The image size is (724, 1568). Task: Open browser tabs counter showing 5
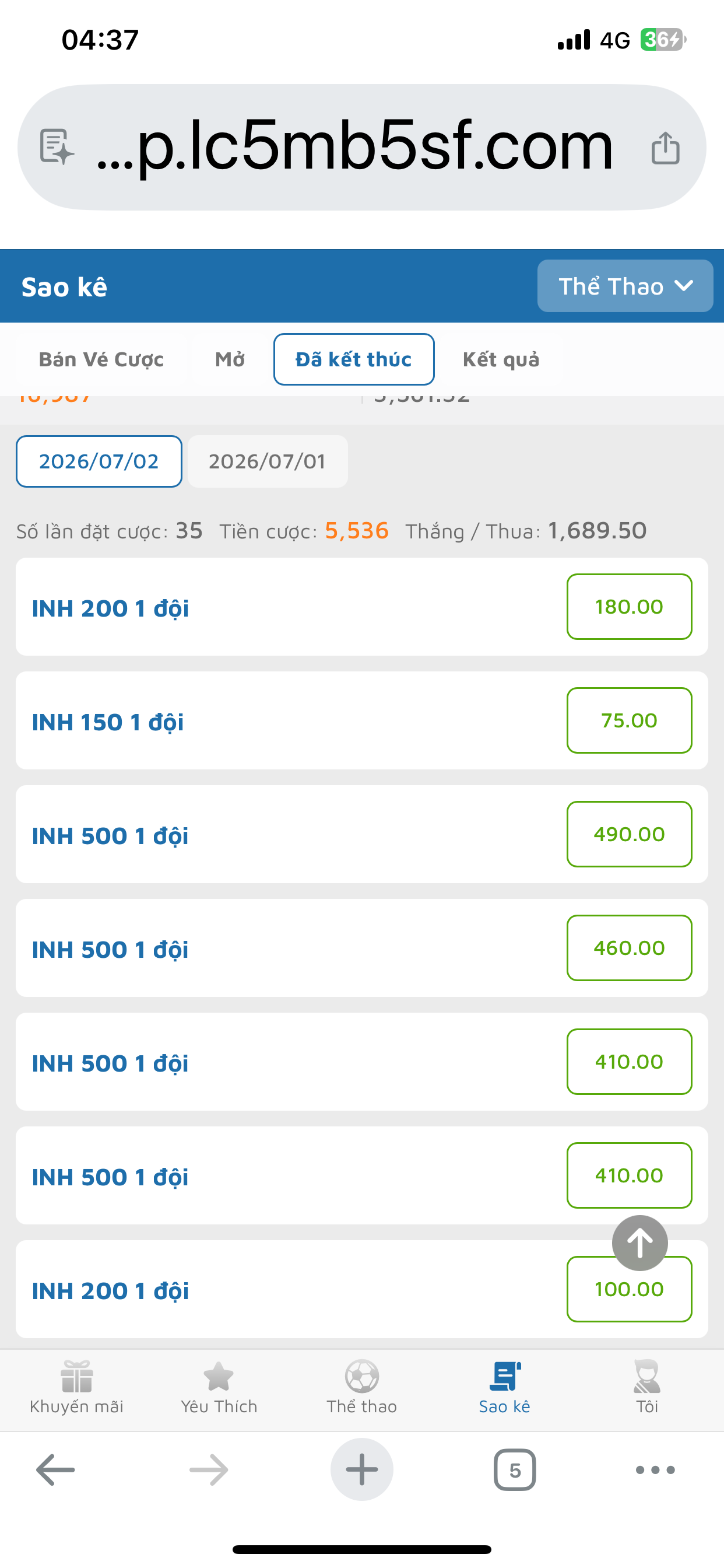515,1470
